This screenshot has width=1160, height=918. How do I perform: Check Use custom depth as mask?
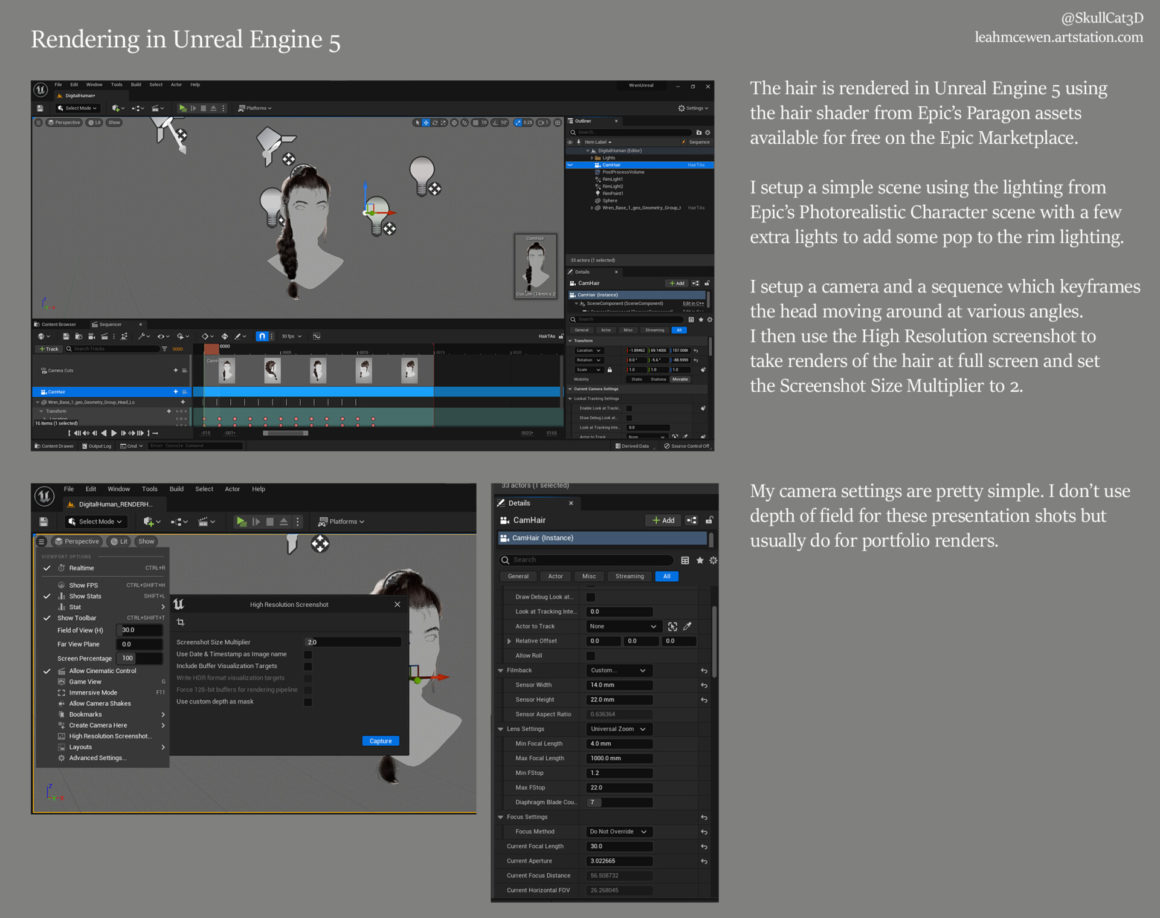[x=308, y=701]
